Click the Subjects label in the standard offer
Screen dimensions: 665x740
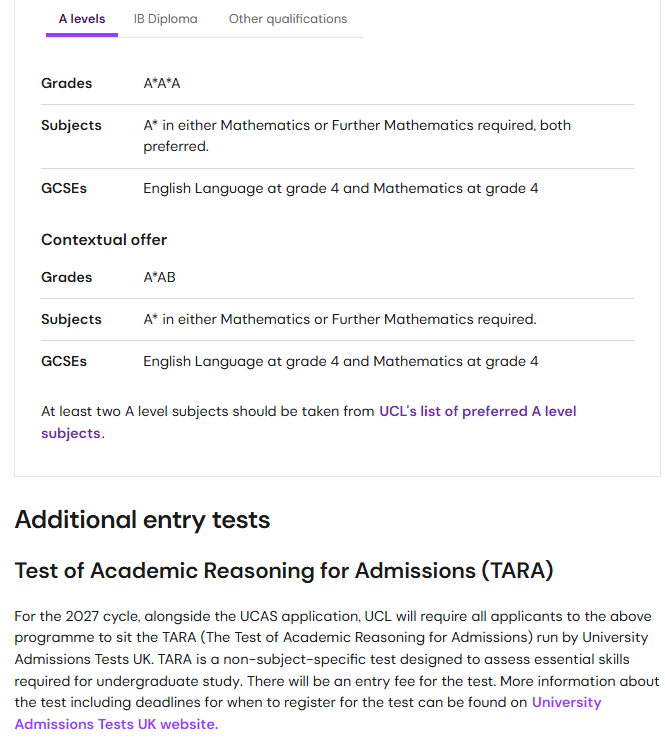pyautogui.click(x=71, y=126)
